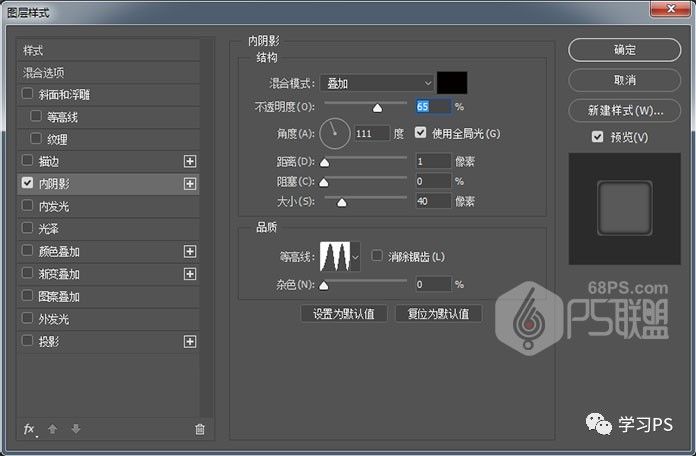
Task: Click the plus icon next to 渐变叠加
Action: point(190,274)
